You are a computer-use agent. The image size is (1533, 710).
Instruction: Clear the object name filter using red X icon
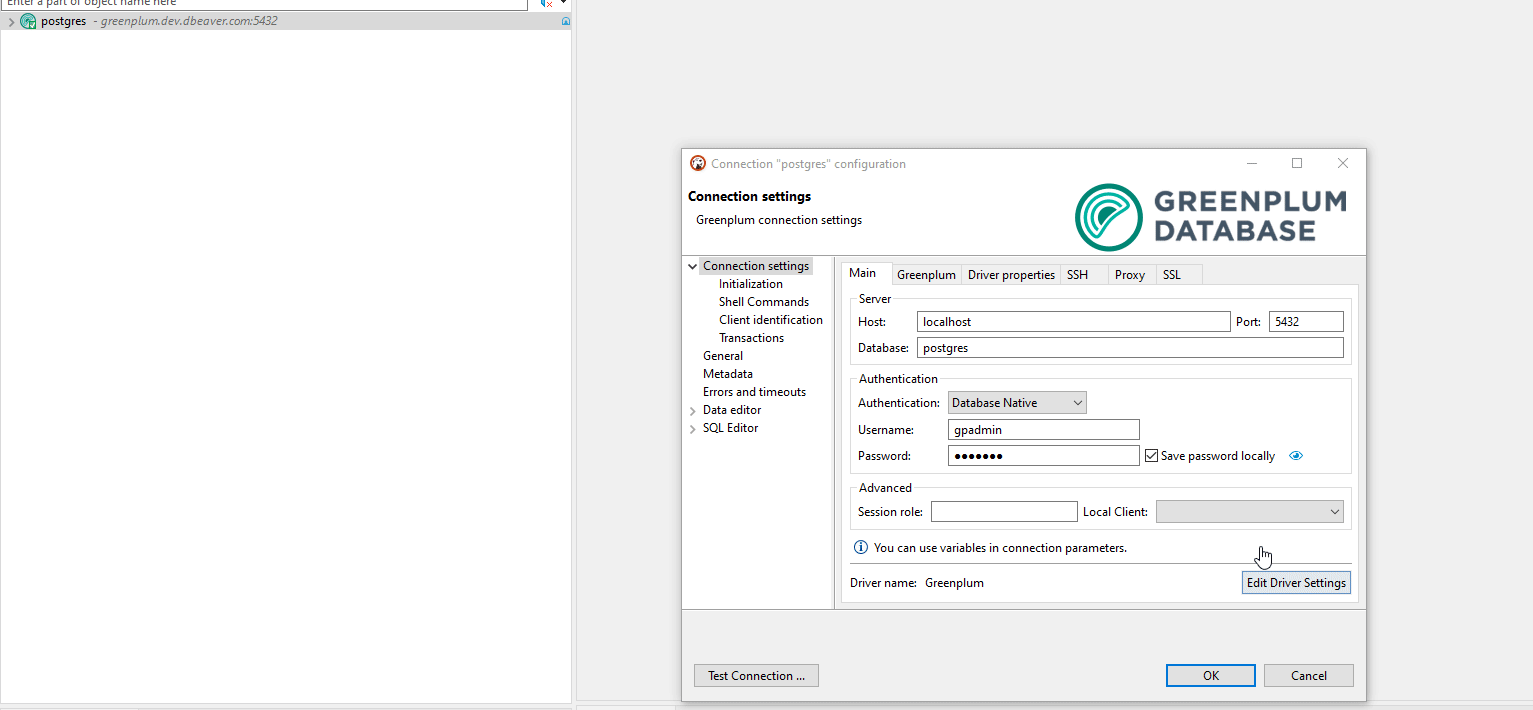pos(548,5)
